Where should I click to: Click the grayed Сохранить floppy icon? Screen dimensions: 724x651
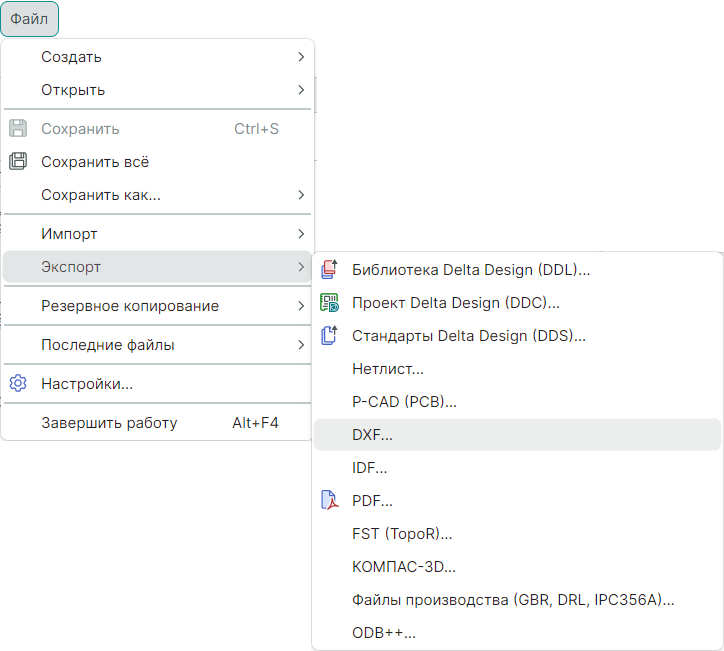tap(18, 129)
